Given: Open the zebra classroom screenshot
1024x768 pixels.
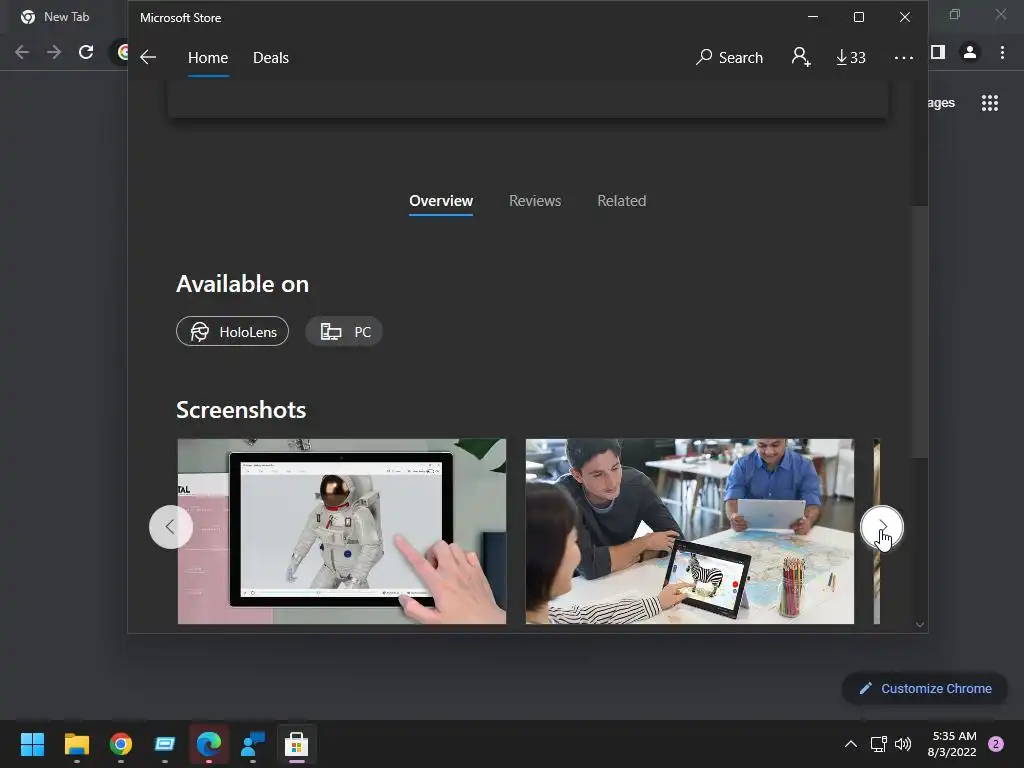Looking at the screenshot, I should point(690,531).
